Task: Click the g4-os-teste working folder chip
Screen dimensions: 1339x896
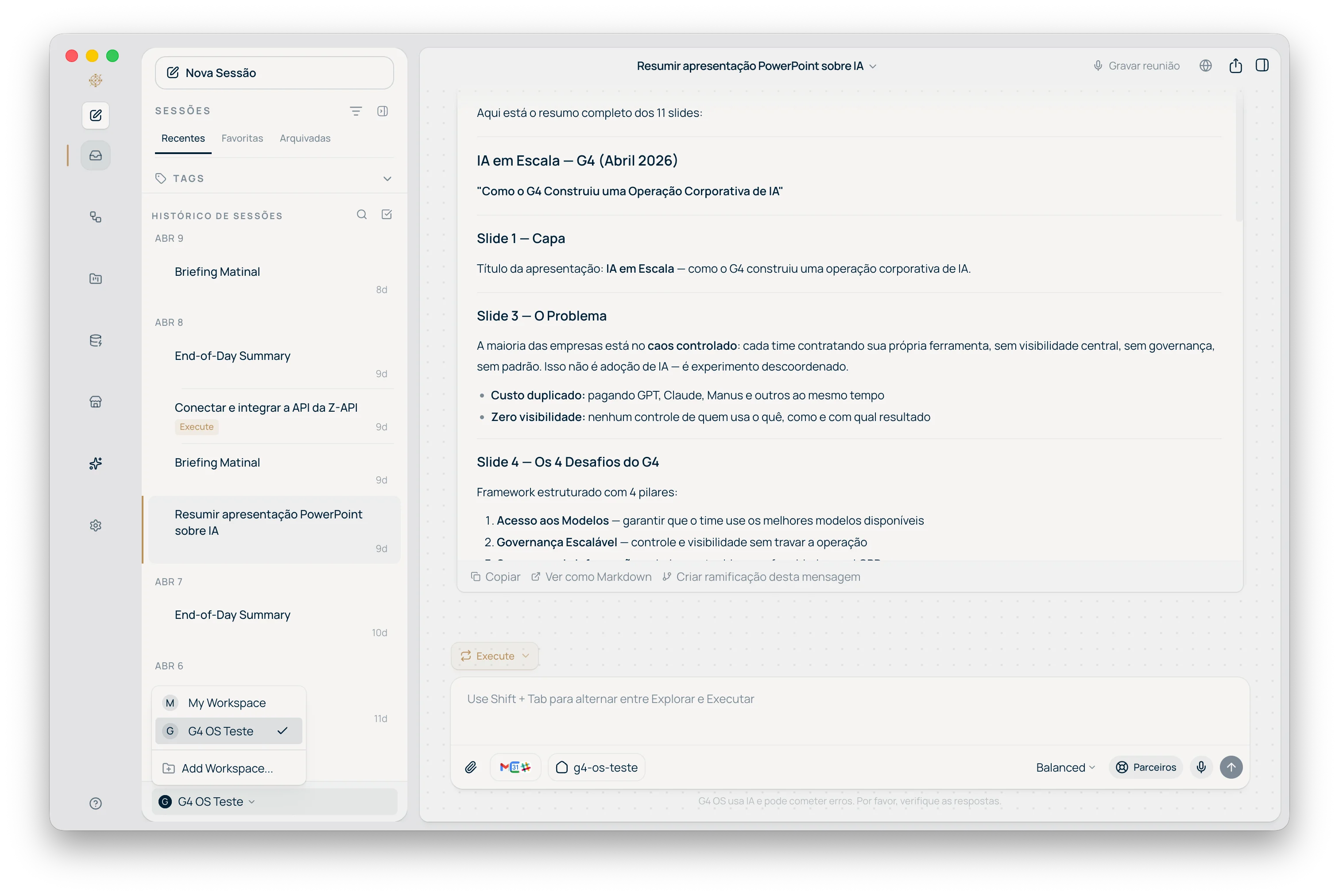Action: tap(596, 768)
